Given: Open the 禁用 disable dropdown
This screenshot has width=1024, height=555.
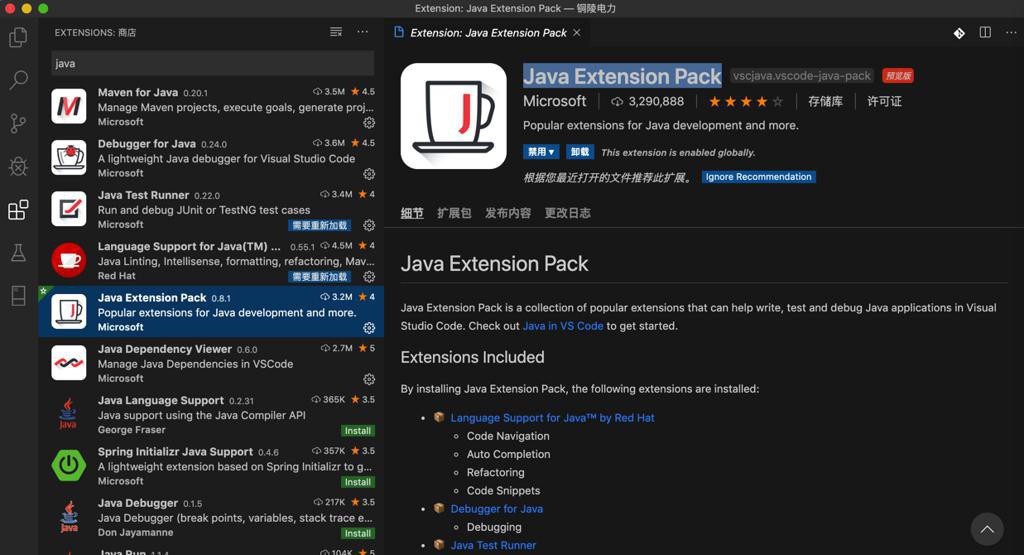Looking at the screenshot, I should (541, 152).
